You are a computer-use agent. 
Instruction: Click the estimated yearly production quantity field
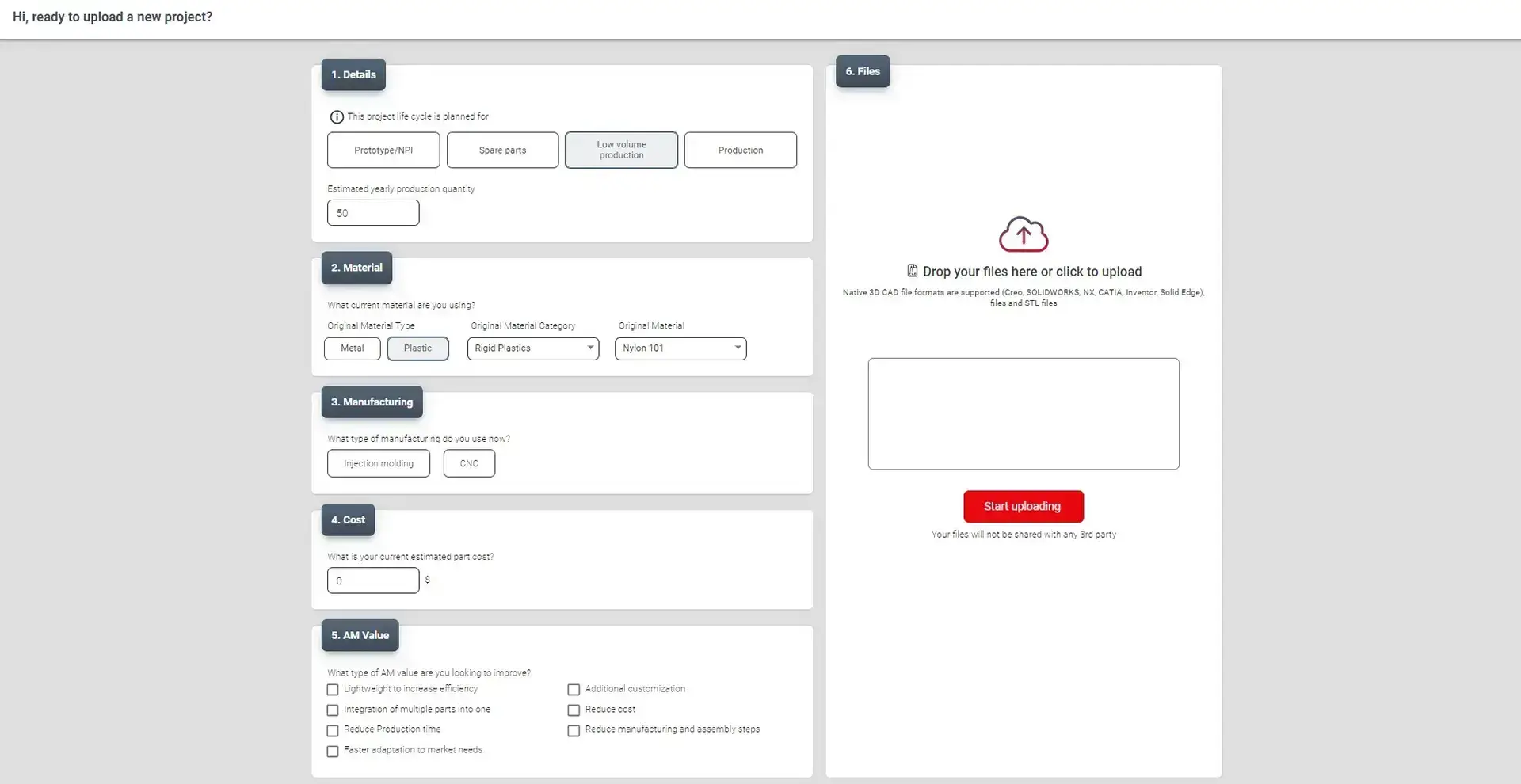point(373,213)
